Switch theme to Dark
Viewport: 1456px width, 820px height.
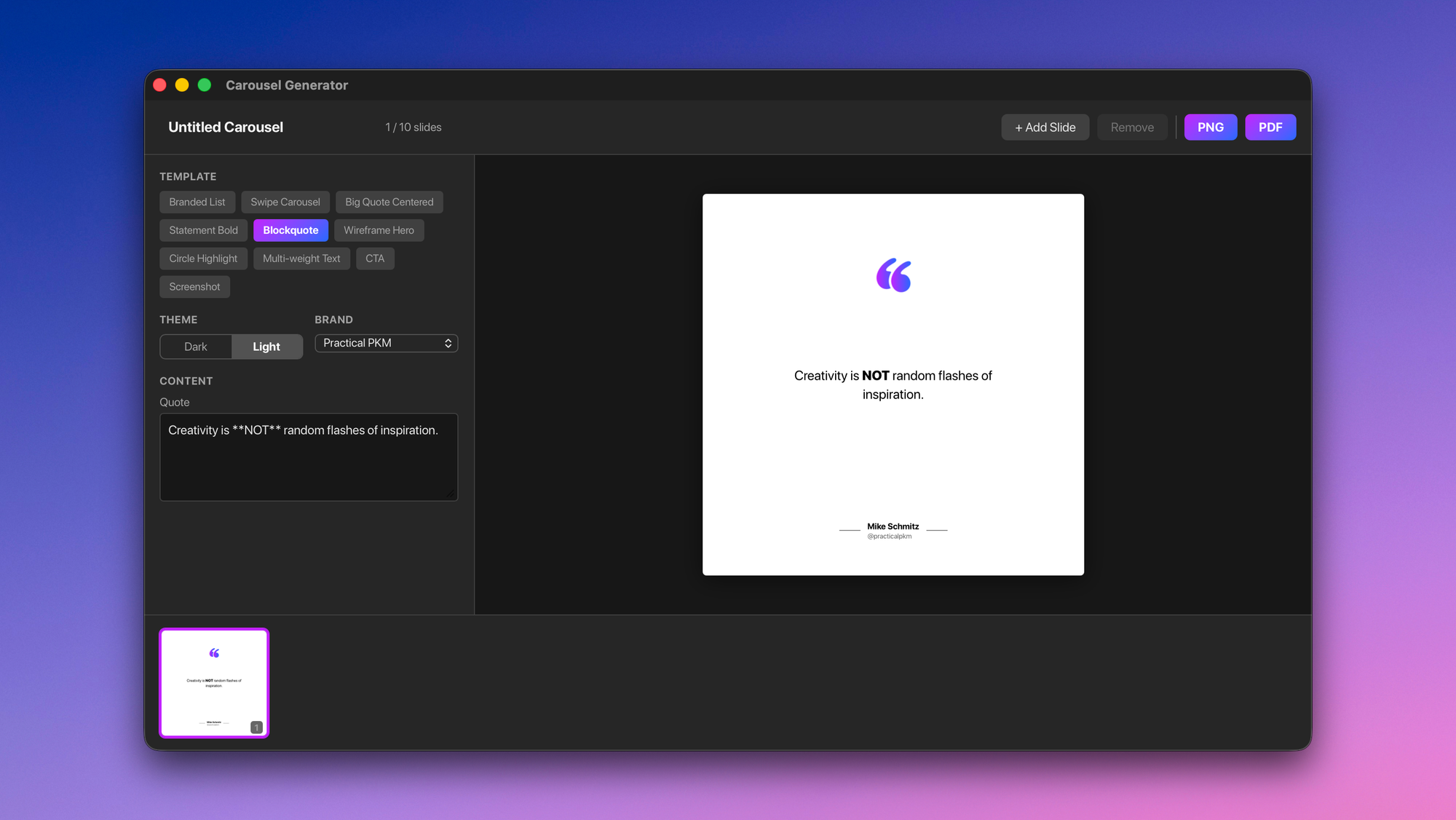[195, 347]
